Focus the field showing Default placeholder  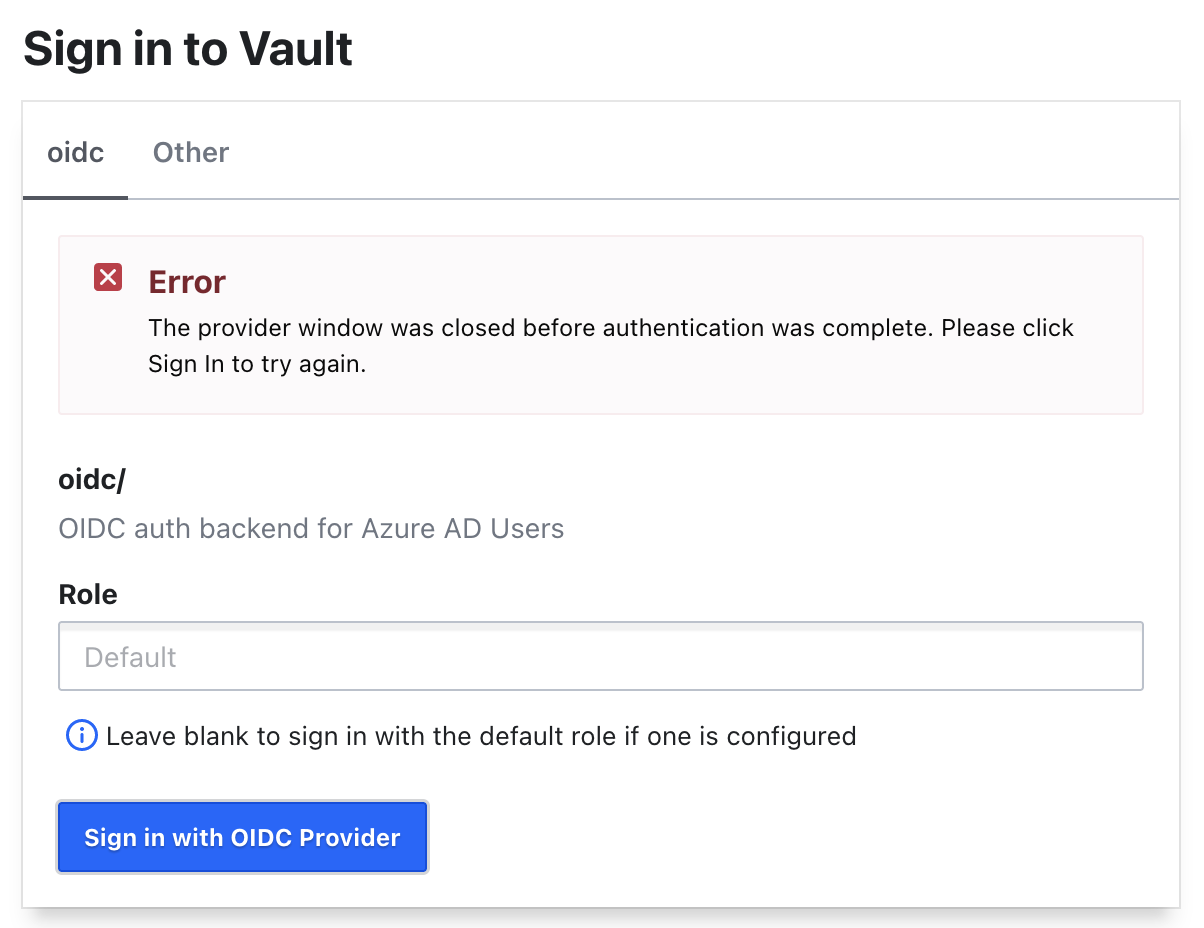coord(600,656)
